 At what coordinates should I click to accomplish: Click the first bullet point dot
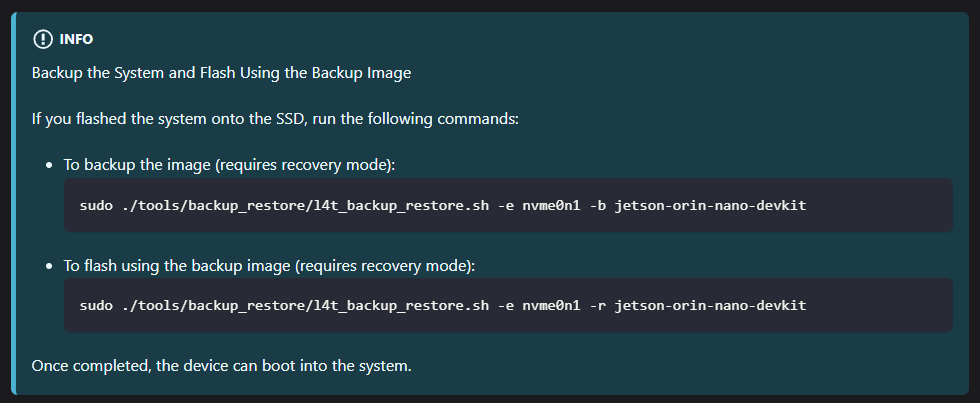pyautogui.click(x=49, y=166)
